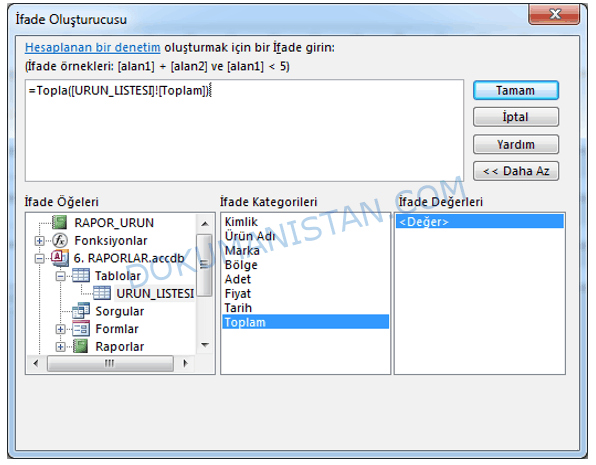
Task: Expand the Raporlar tree node
Action: tap(60, 347)
